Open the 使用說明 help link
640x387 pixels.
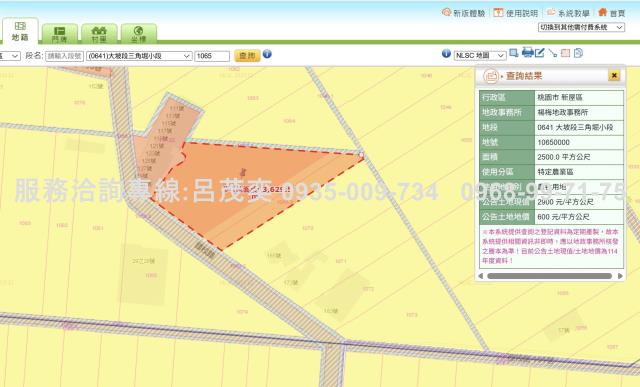tap(516, 13)
